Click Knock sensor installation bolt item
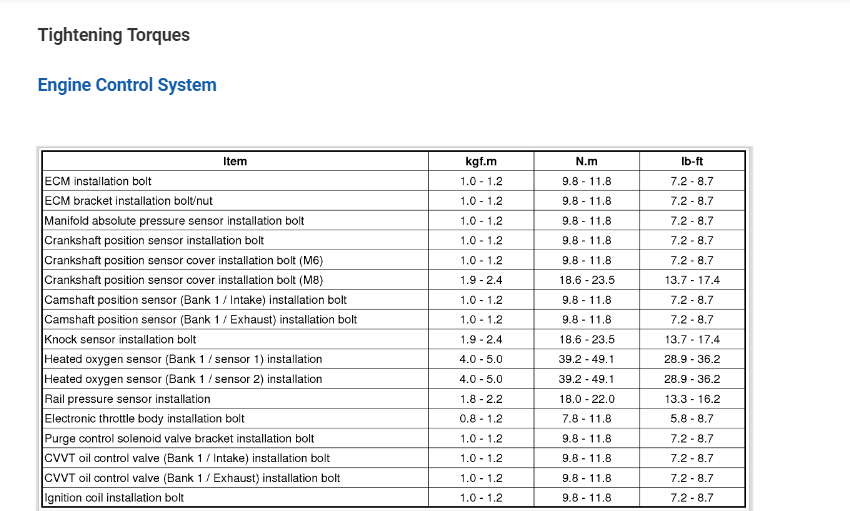850x511 pixels. tap(121, 340)
